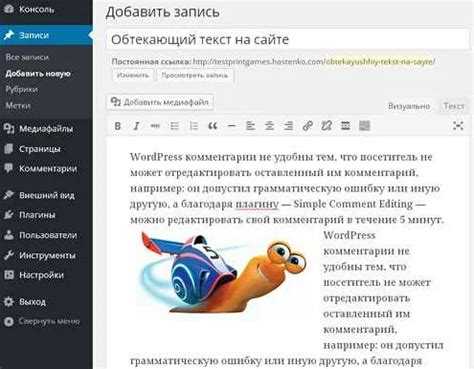Align text left
Image resolution: width=474 pixels, height=369 pixels.
pyautogui.click(x=250, y=126)
